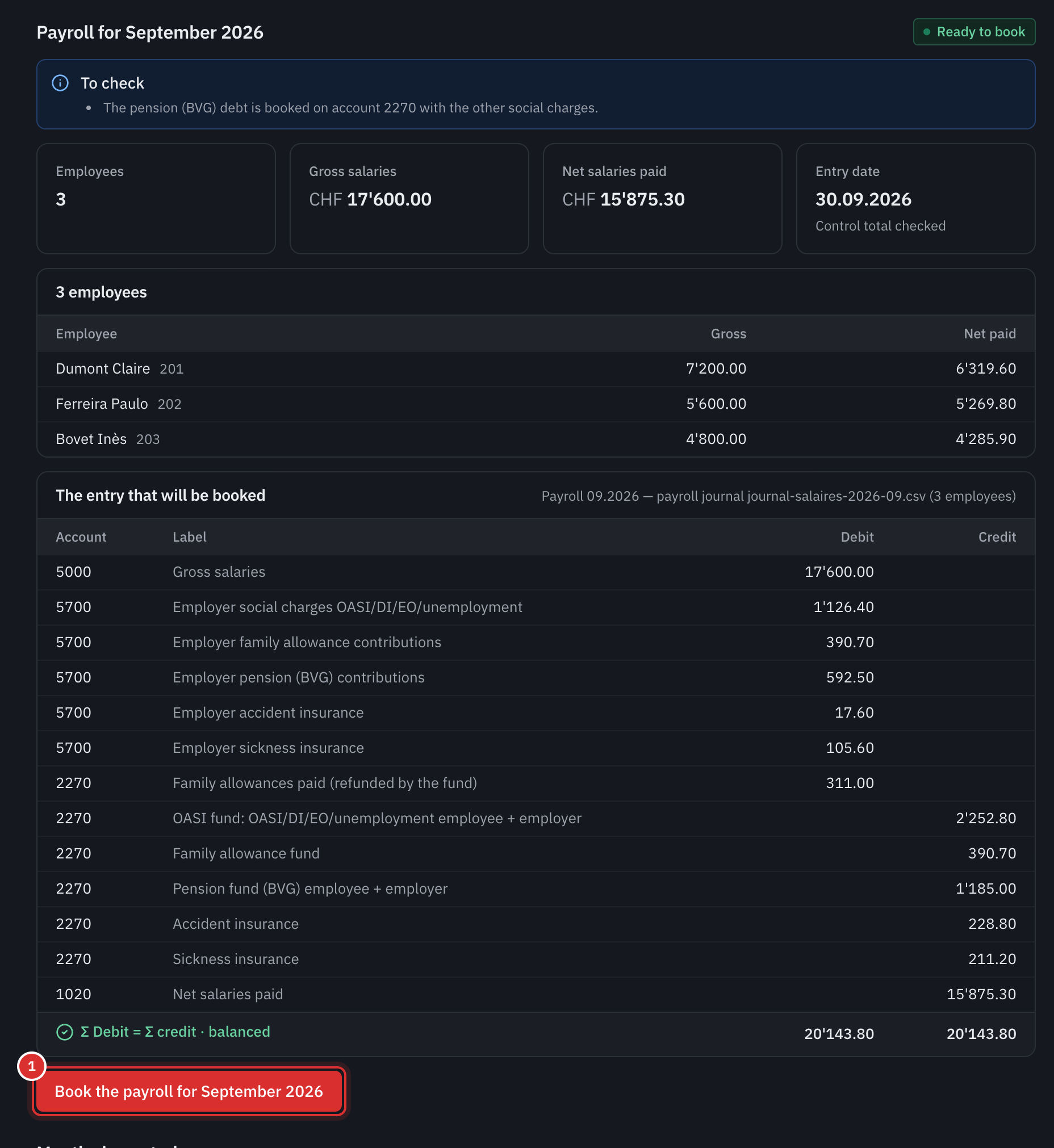Viewport: 1054px width, 1148px height.
Task: Click the Label column header
Action: point(189,537)
